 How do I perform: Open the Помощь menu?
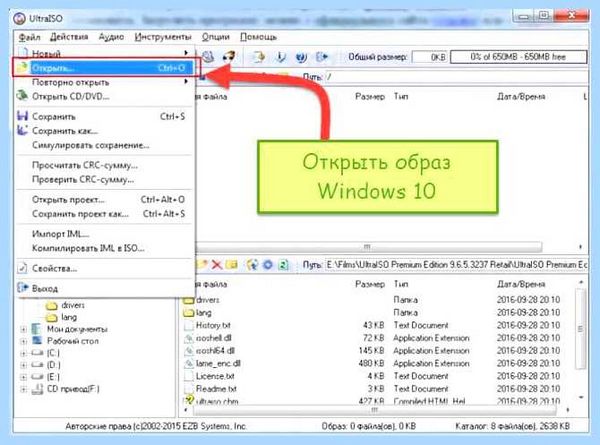(x=258, y=37)
